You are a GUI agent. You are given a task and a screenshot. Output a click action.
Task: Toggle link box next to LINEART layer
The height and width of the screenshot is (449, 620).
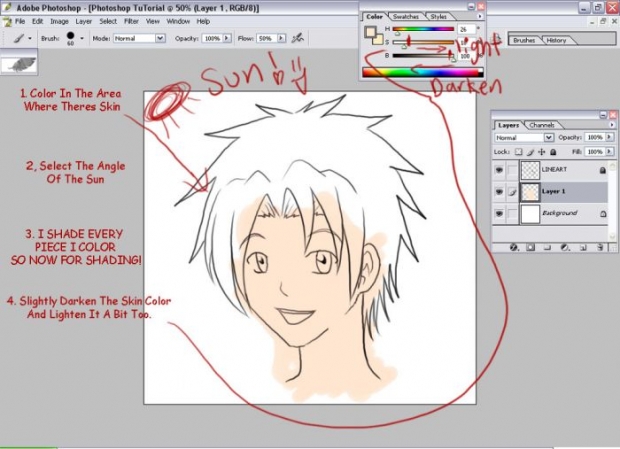512,170
